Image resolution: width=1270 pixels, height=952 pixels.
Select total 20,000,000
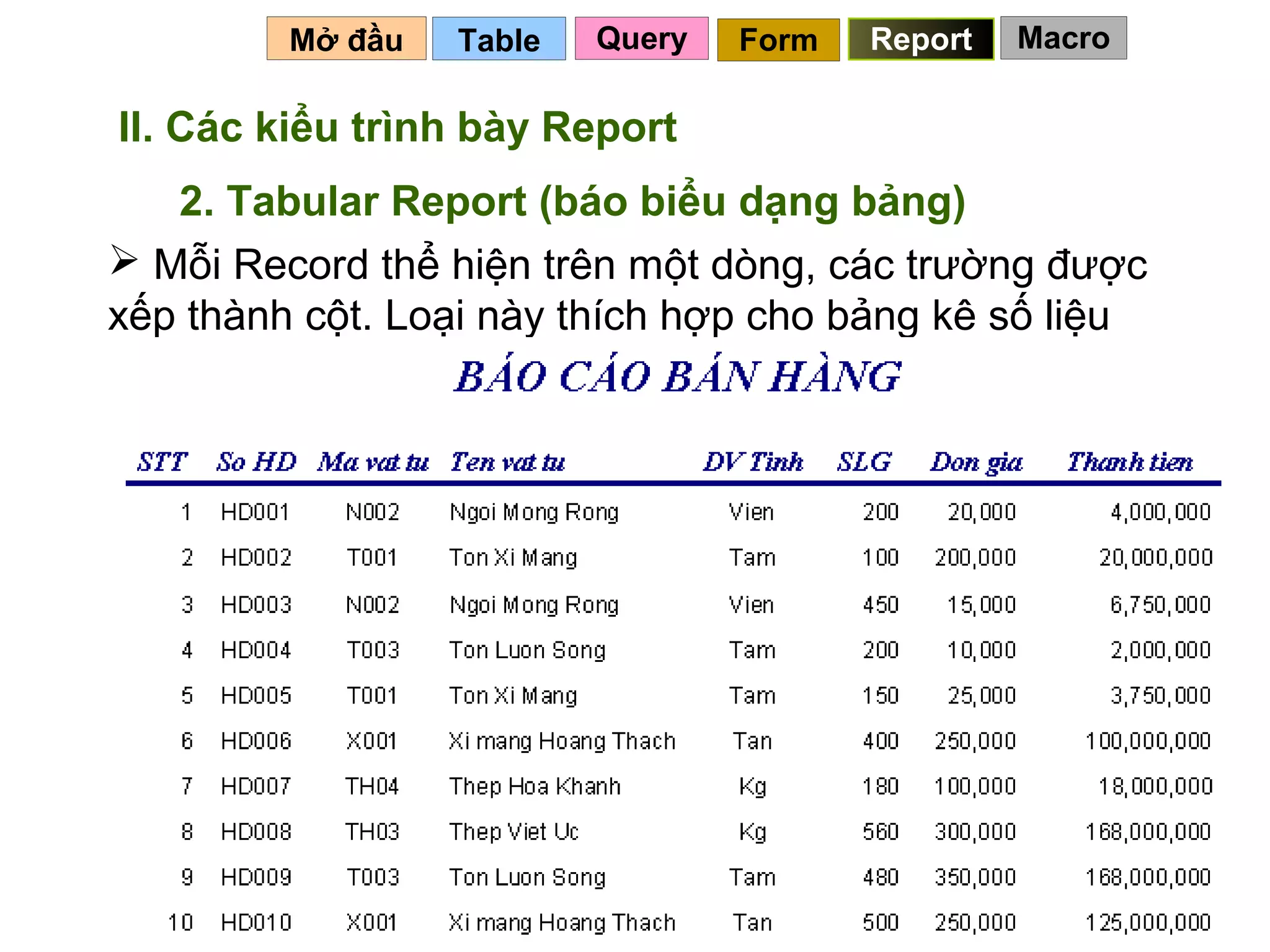pyautogui.click(x=1156, y=558)
